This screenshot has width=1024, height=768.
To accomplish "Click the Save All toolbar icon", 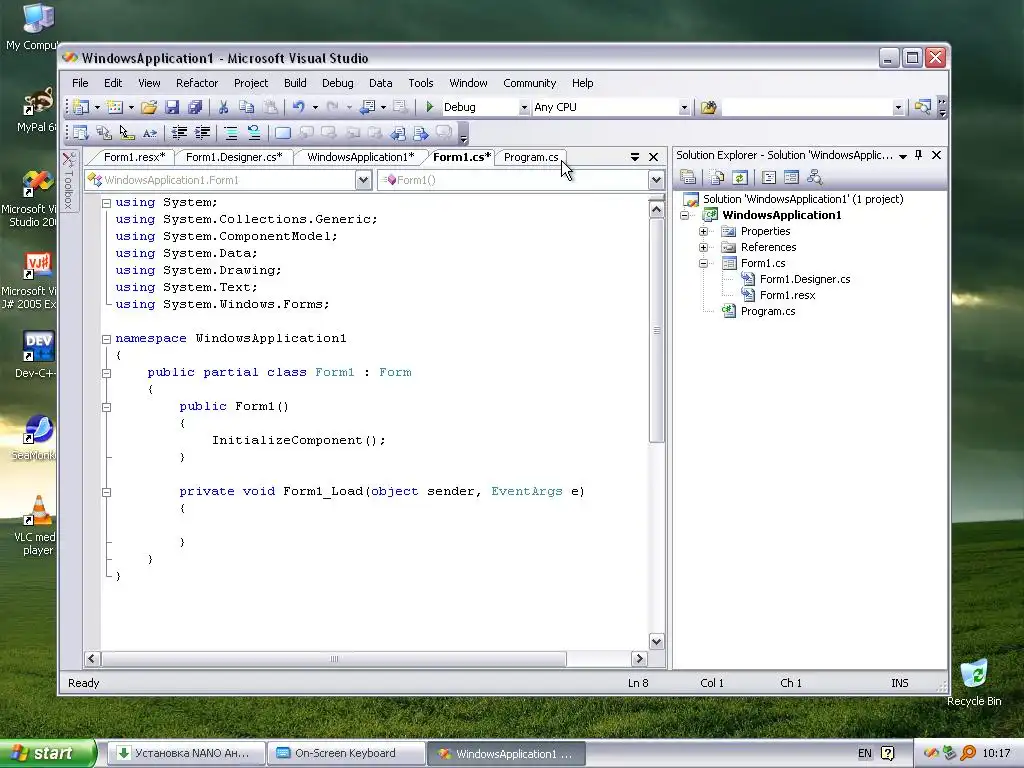I will 195,107.
